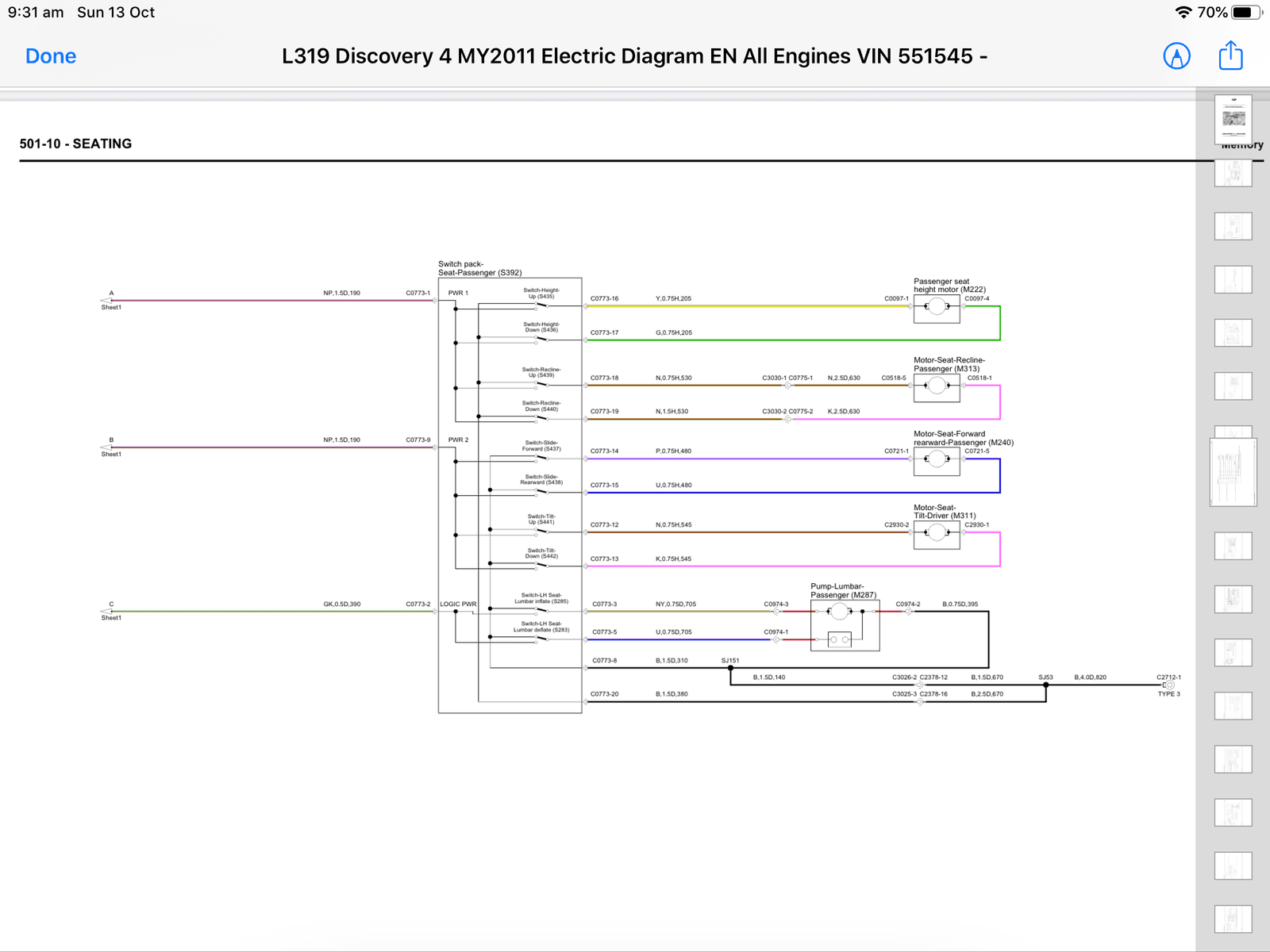Select connector label C0773-14
1270x952 pixels.
pos(604,451)
